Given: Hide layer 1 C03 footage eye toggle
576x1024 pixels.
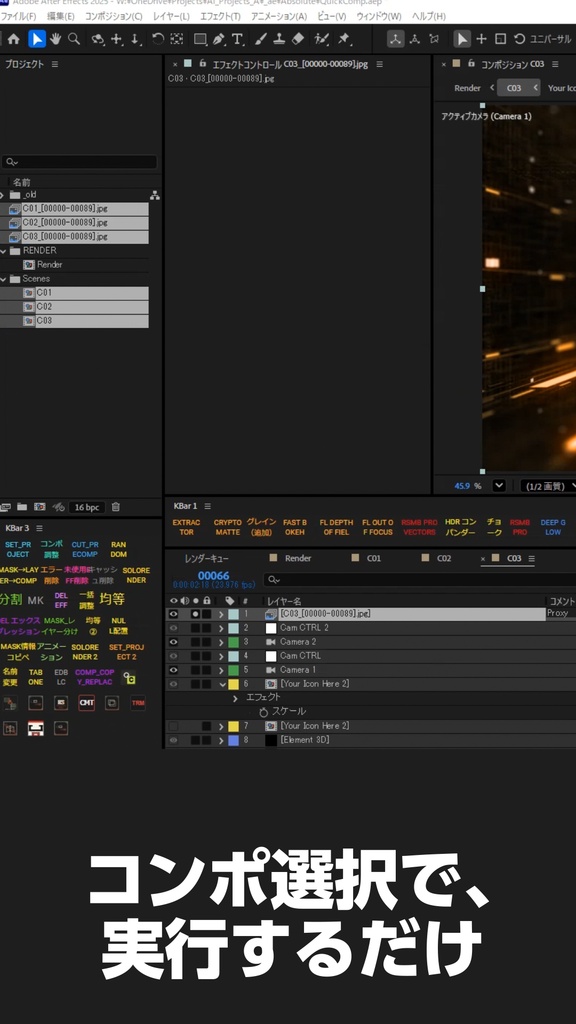Looking at the screenshot, I should tap(173, 614).
